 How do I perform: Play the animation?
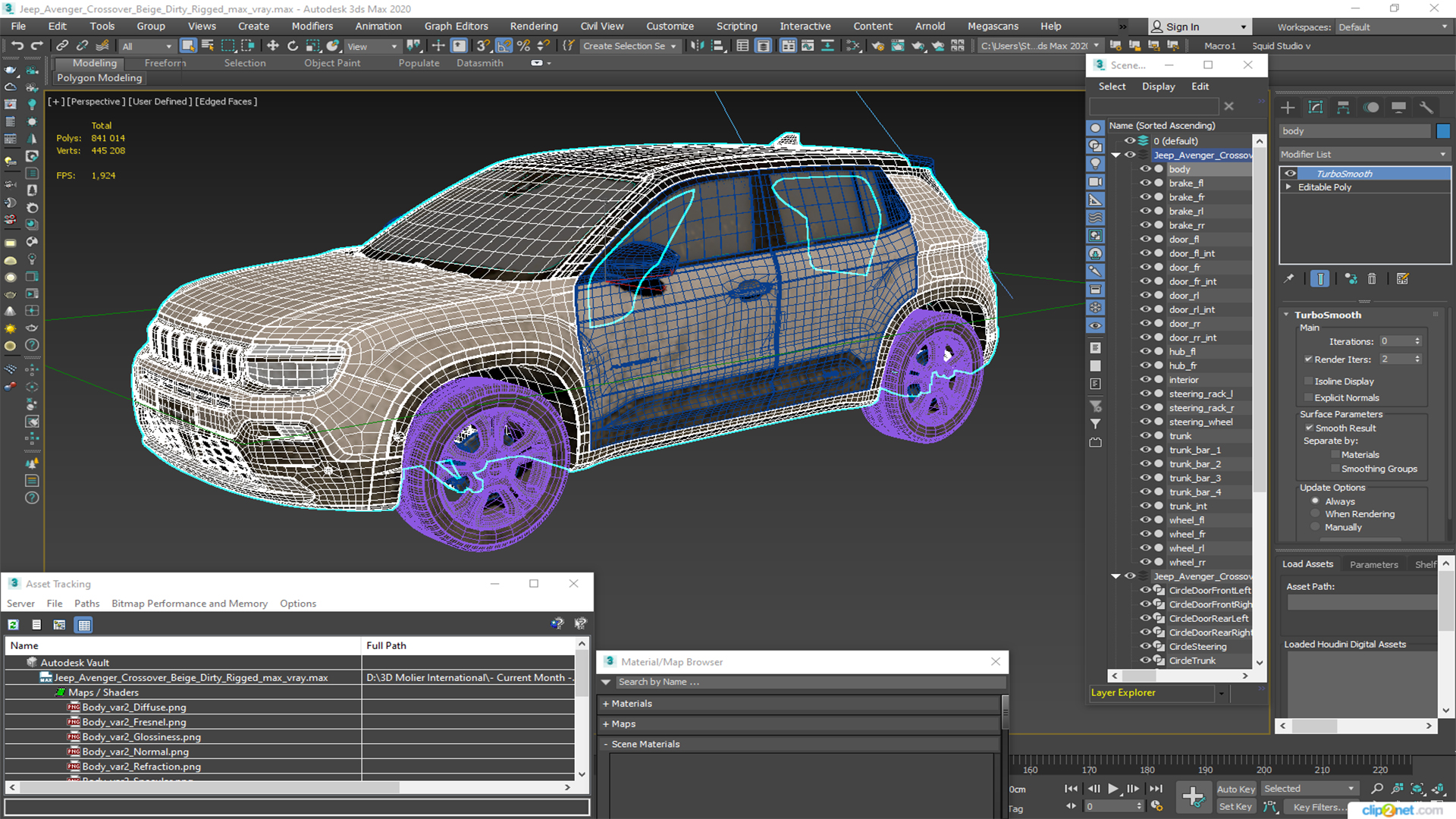[x=1113, y=789]
